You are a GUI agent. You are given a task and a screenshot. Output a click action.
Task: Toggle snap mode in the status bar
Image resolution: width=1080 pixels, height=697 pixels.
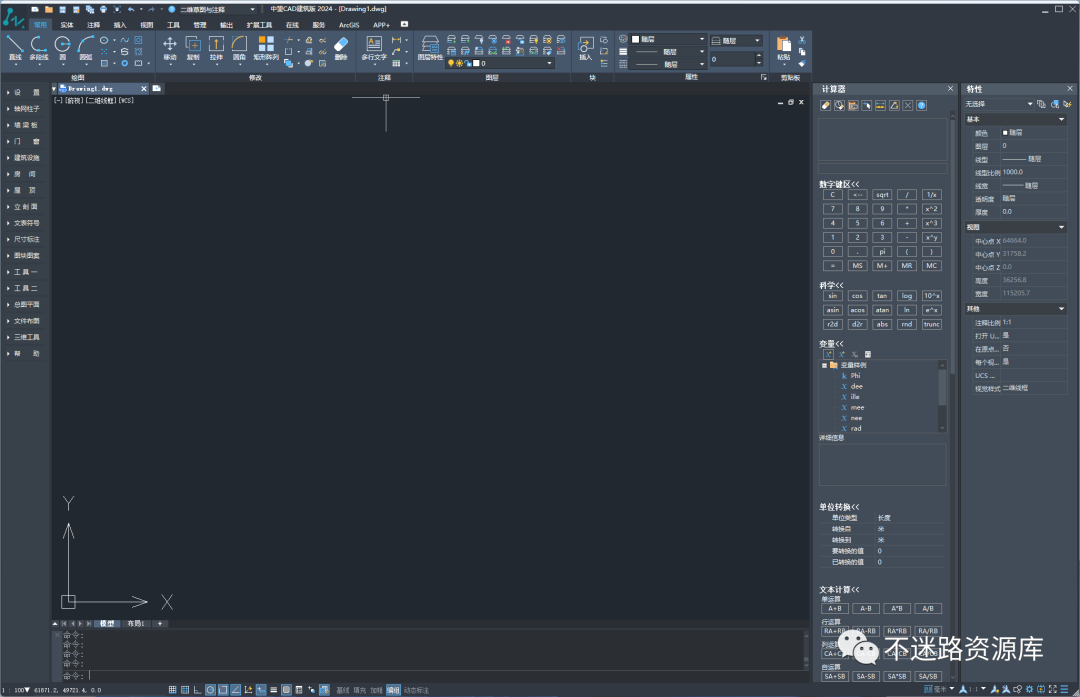pyautogui.click(x=172, y=689)
